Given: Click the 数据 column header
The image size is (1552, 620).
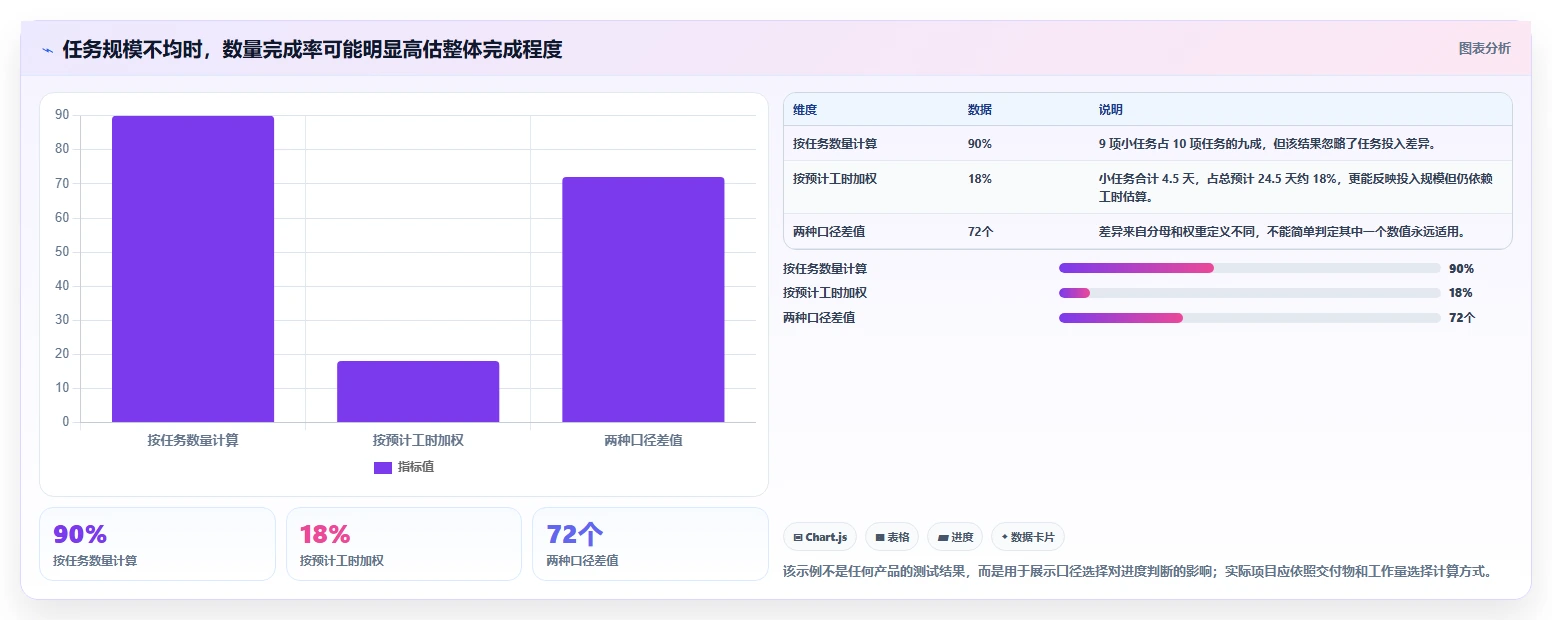Looking at the screenshot, I should (980, 110).
